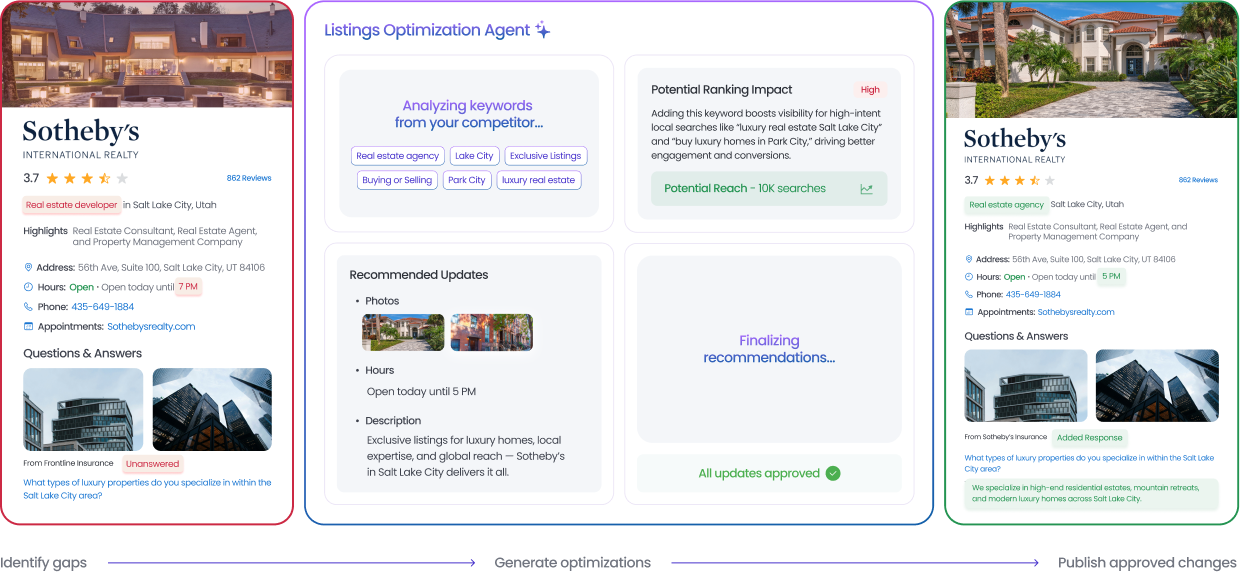Click the Phone icon in left listing card
Viewport: 1240px width, 572px height.
[x=28, y=307]
